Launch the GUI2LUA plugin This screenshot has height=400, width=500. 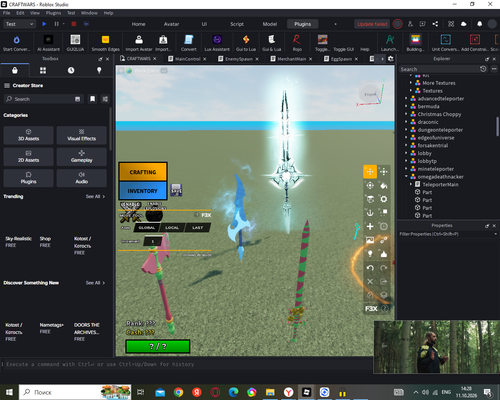(75, 43)
